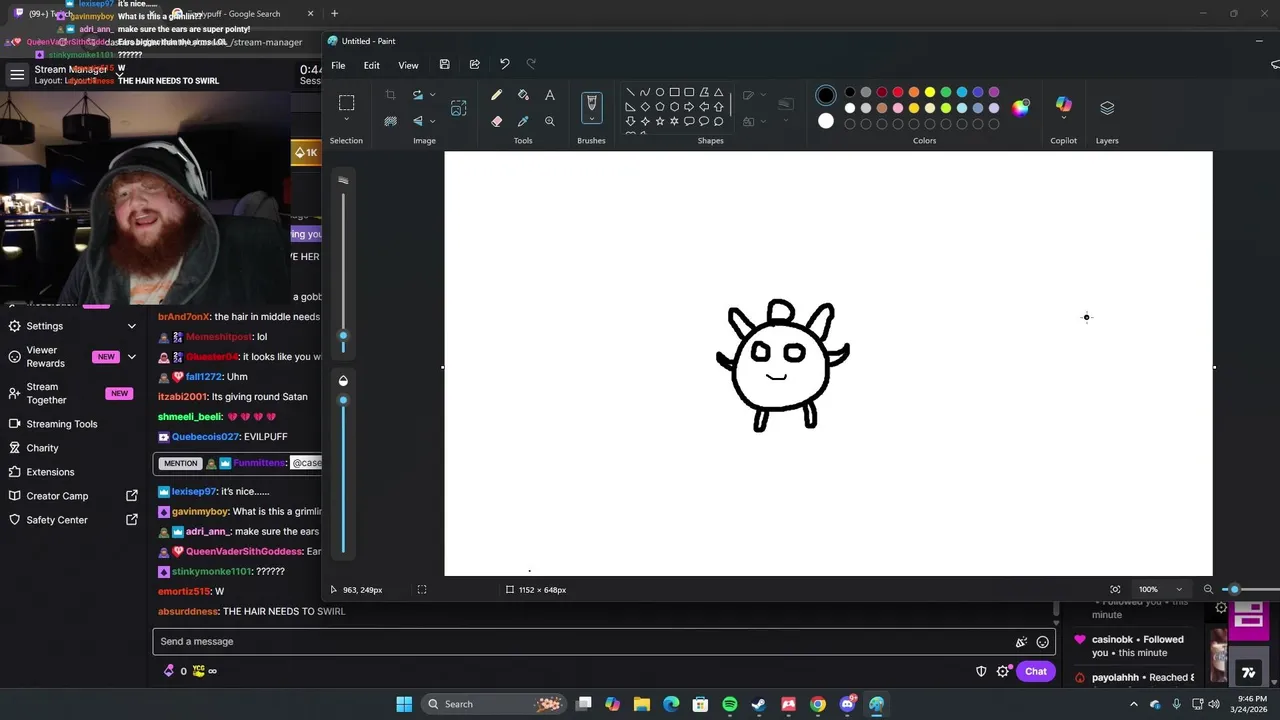Open the Selection dropdown arrow

click(x=346, y=120)
